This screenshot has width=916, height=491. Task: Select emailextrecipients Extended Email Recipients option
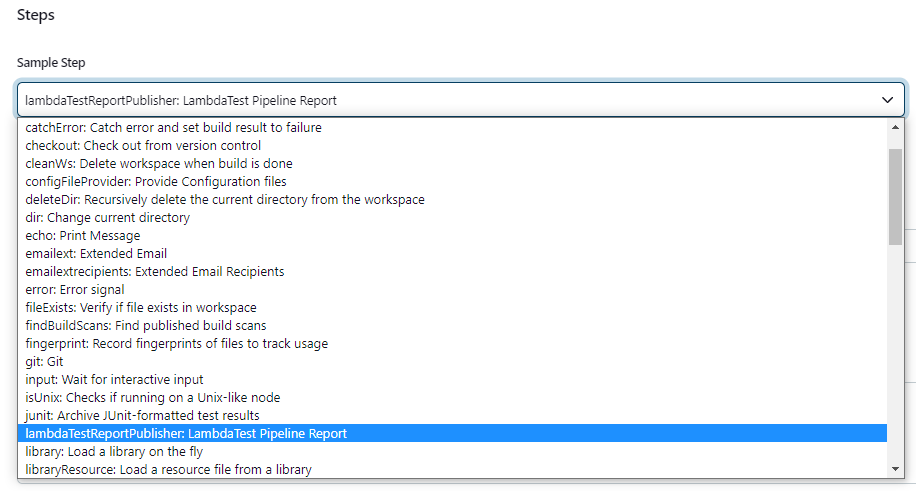pyautogui.click(x=155, y=271)
